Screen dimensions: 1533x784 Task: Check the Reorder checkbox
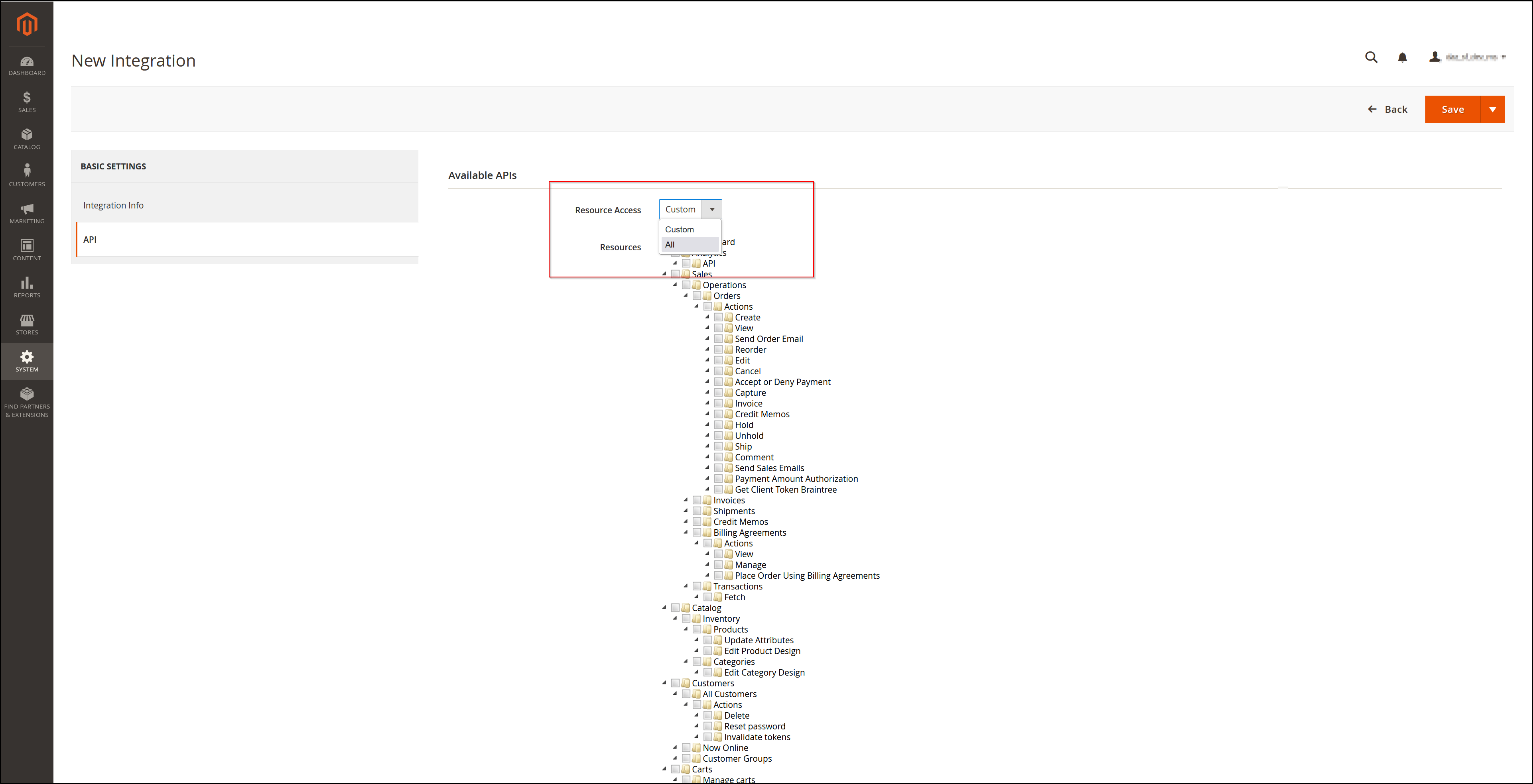(718, 349)
